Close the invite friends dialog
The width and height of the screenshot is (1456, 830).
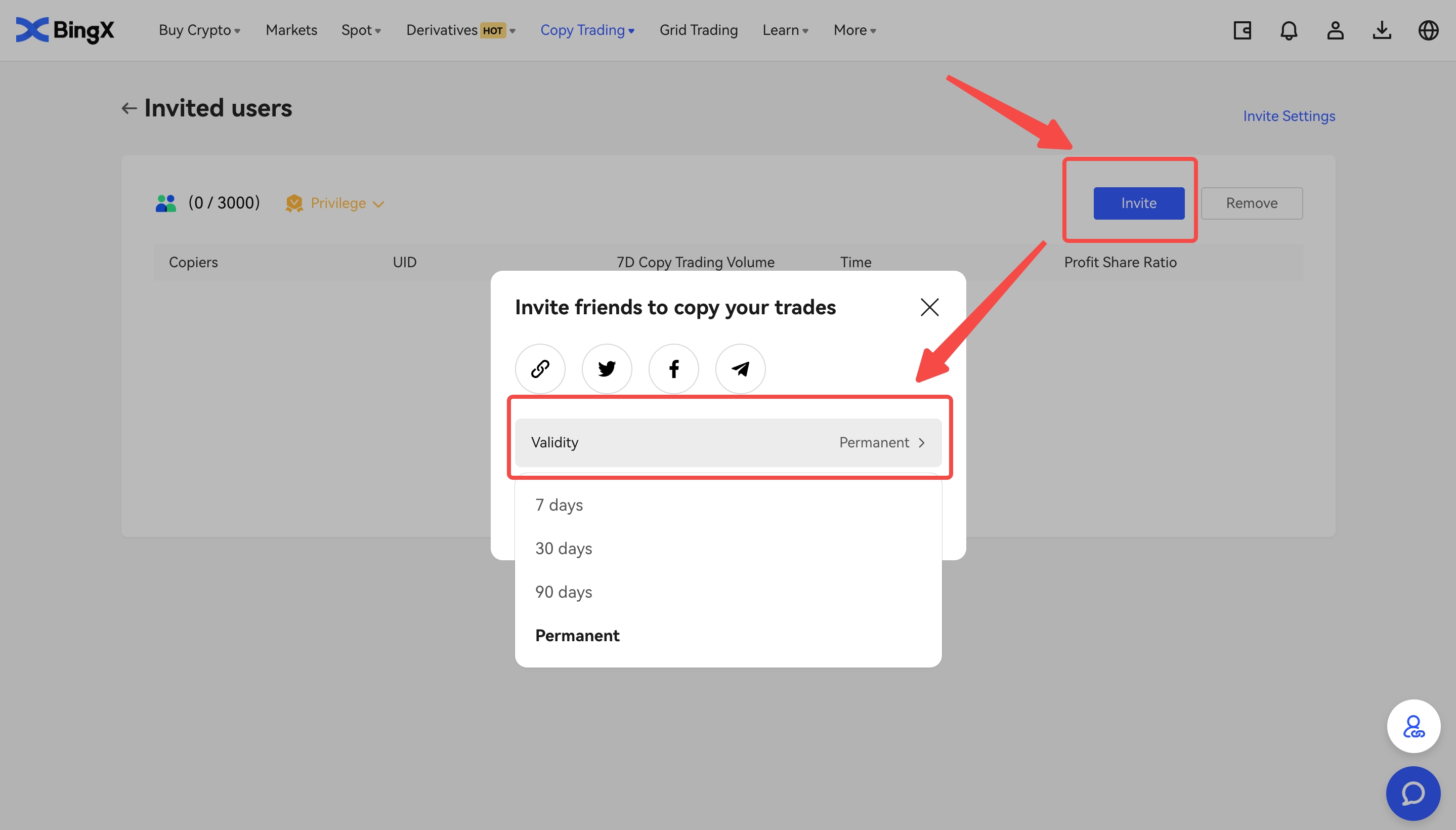tap(929, 307)
